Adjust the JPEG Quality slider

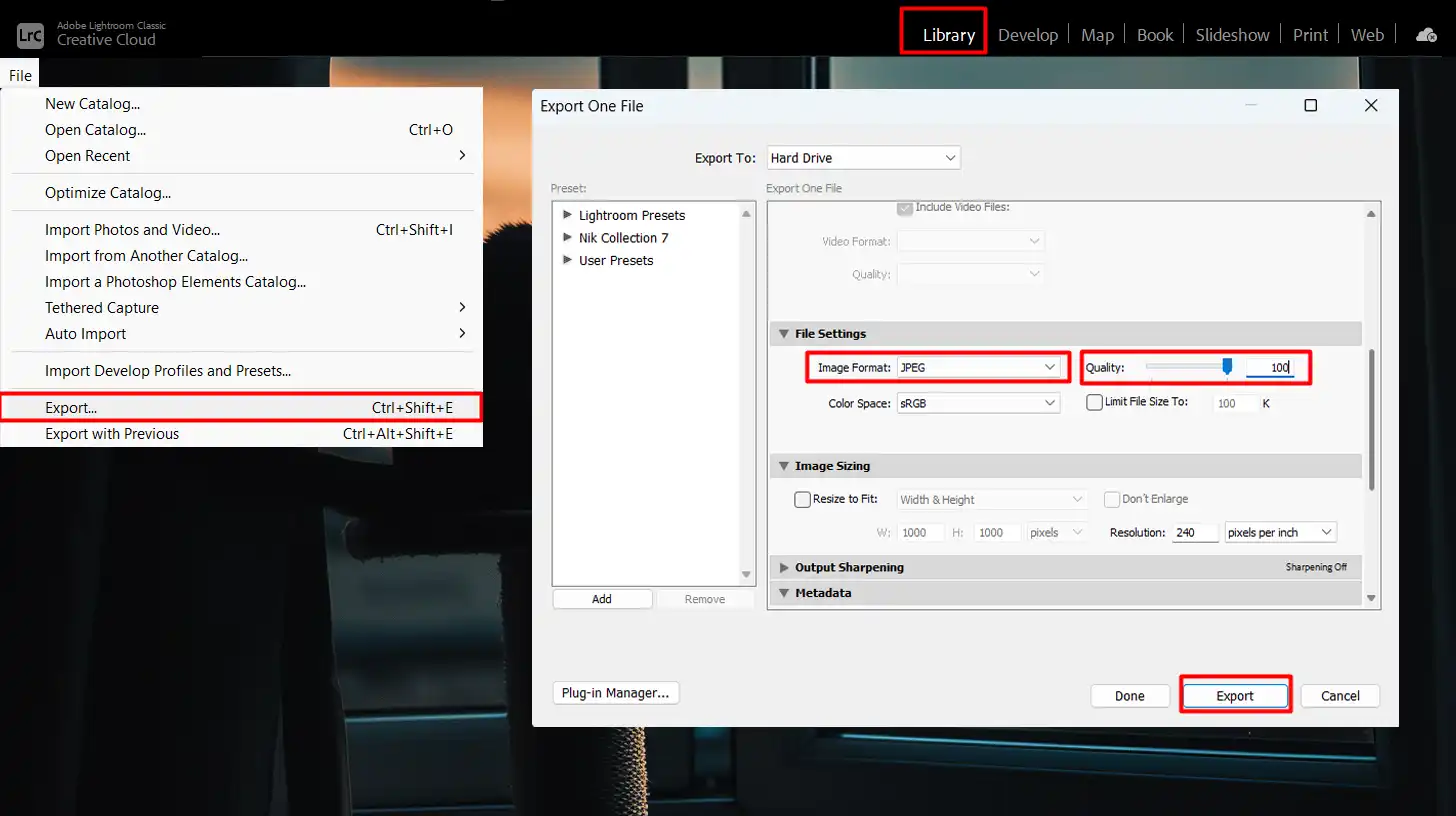pos(1227,368)
